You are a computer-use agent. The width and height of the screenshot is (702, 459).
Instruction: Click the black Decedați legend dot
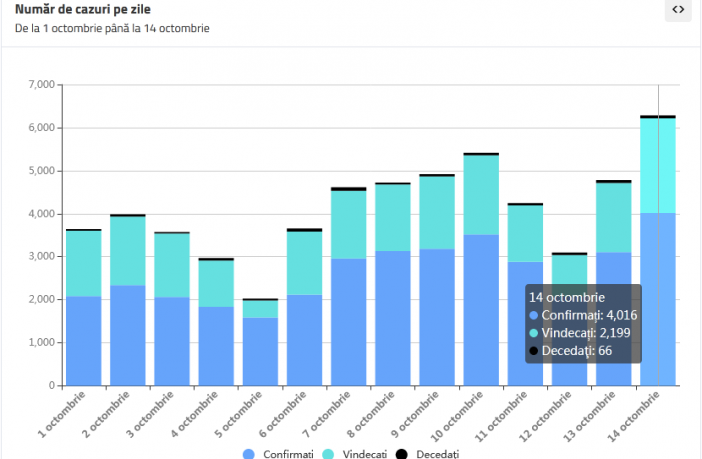[x=402, y=454]
